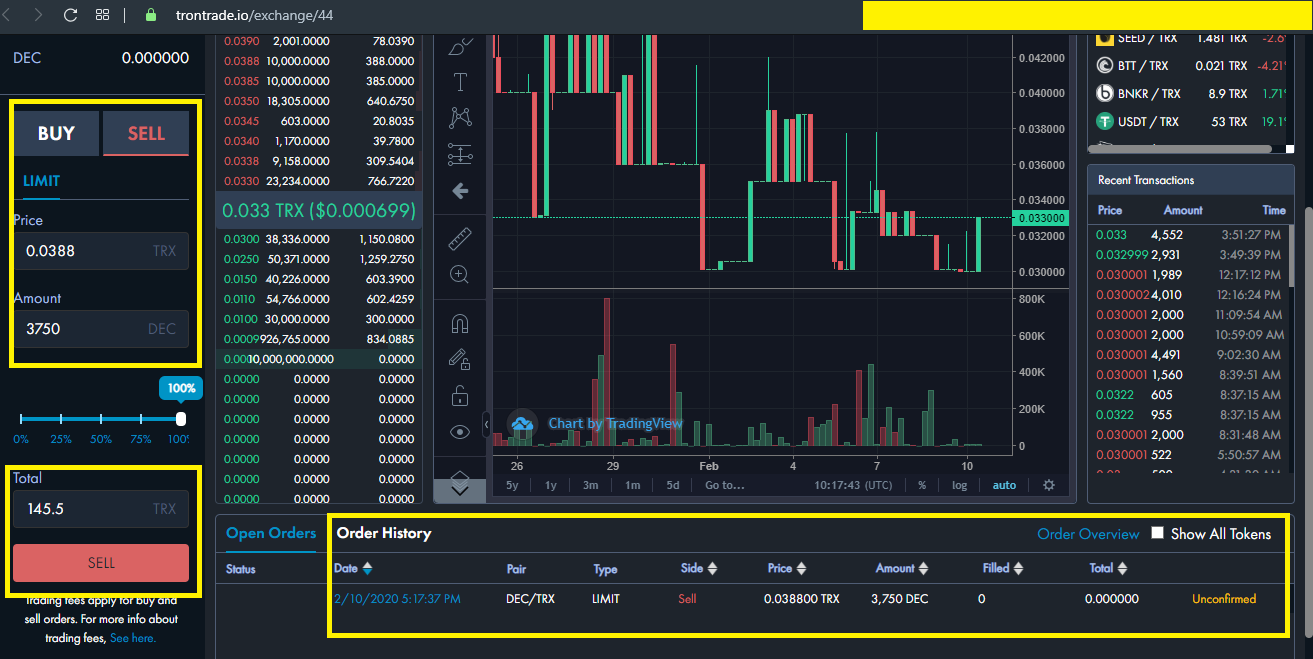The width and height of the screenshot is (1313, 659).
Task: Select the Measure ruler tool
Action: click(x=460, y=238)
